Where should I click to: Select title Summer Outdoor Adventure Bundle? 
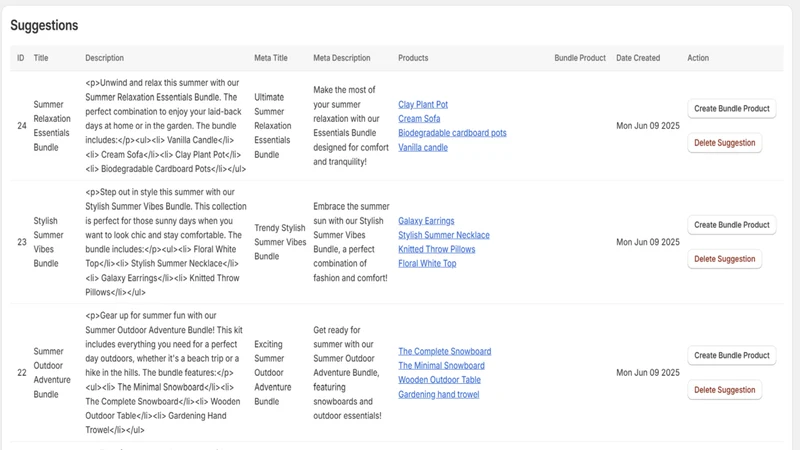tap(52, 373)
